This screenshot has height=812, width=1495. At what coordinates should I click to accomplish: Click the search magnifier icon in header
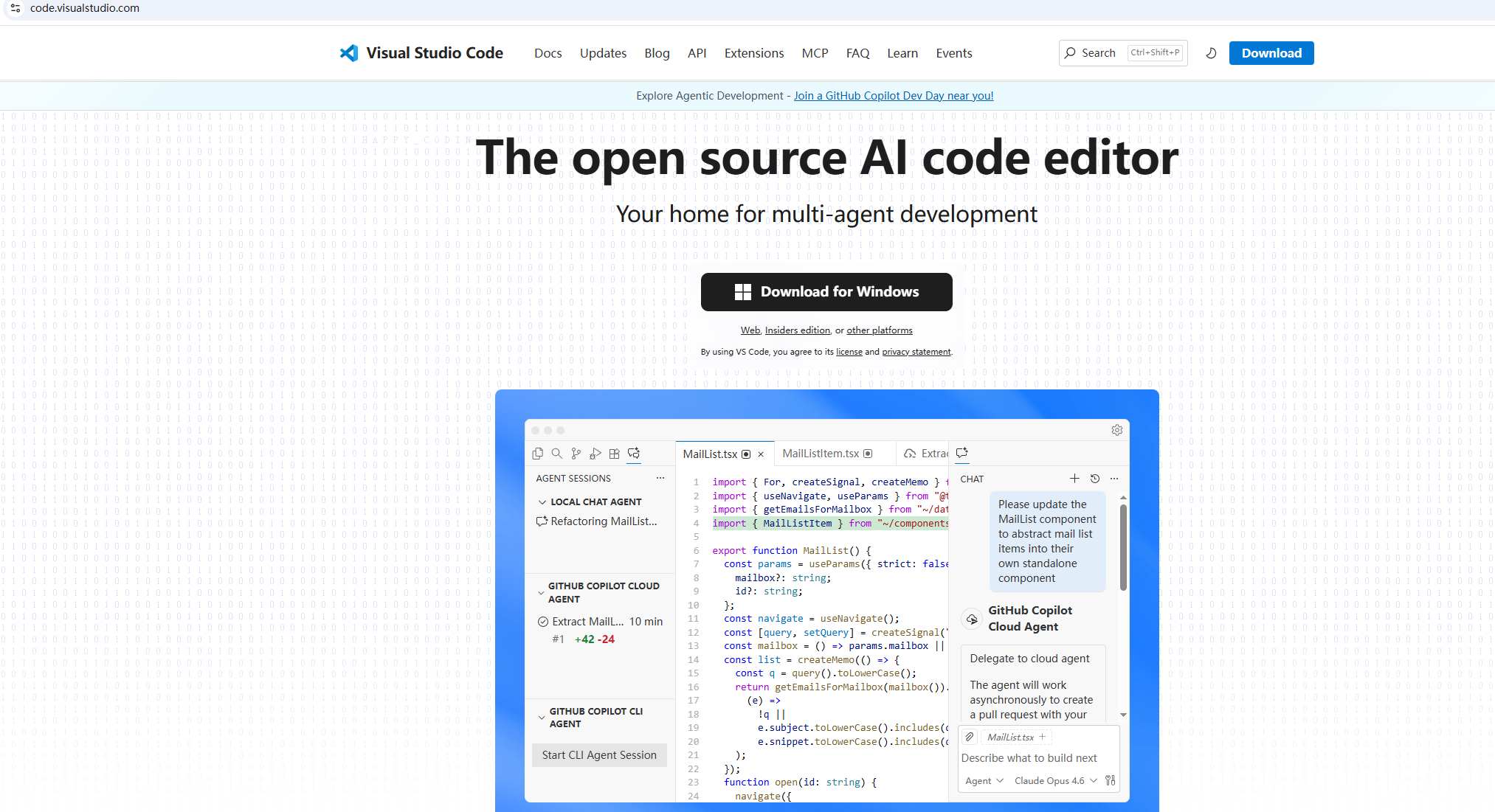(x=1070, y=52)
